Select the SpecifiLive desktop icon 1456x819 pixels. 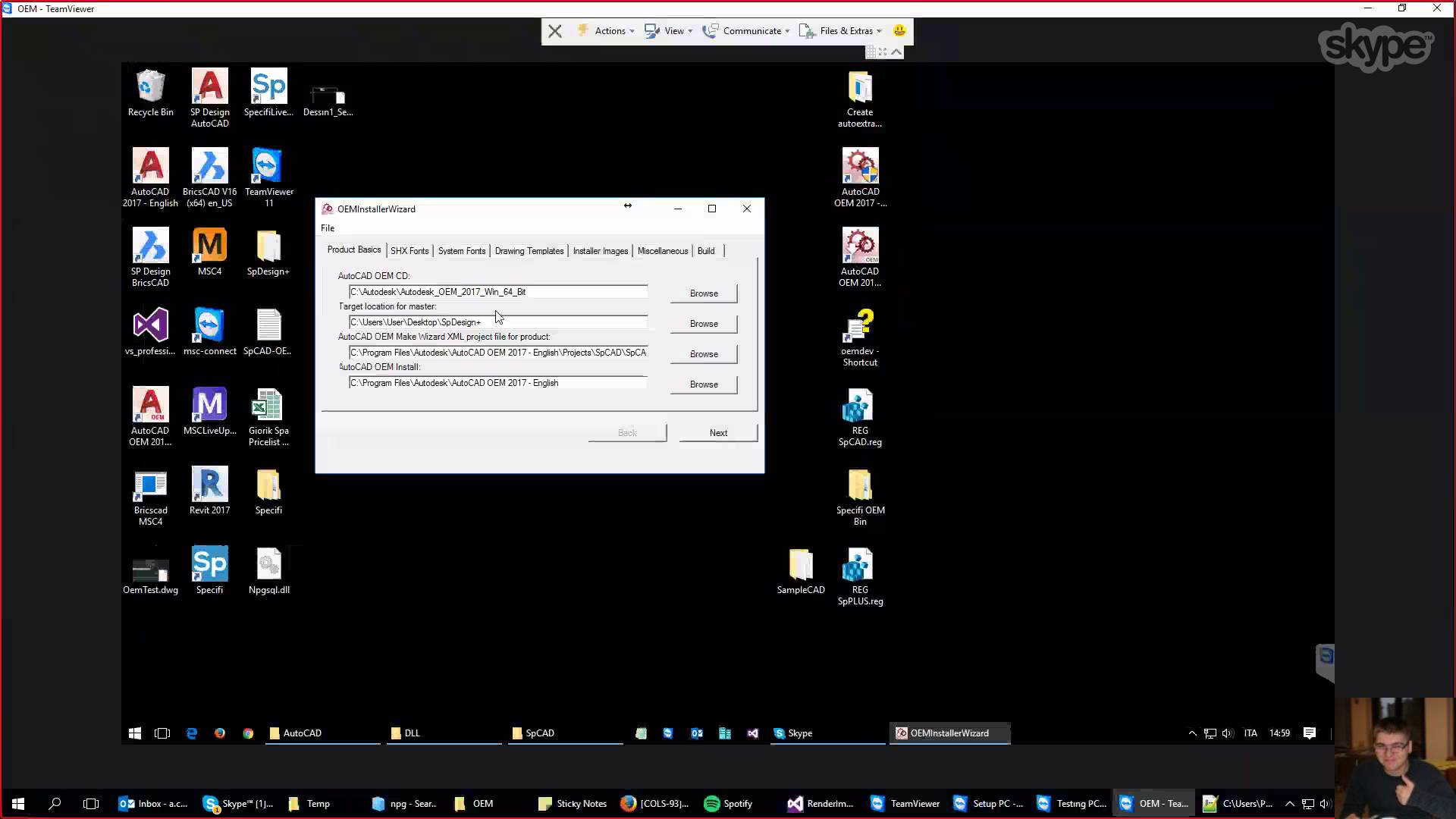[x=268, y=93]
